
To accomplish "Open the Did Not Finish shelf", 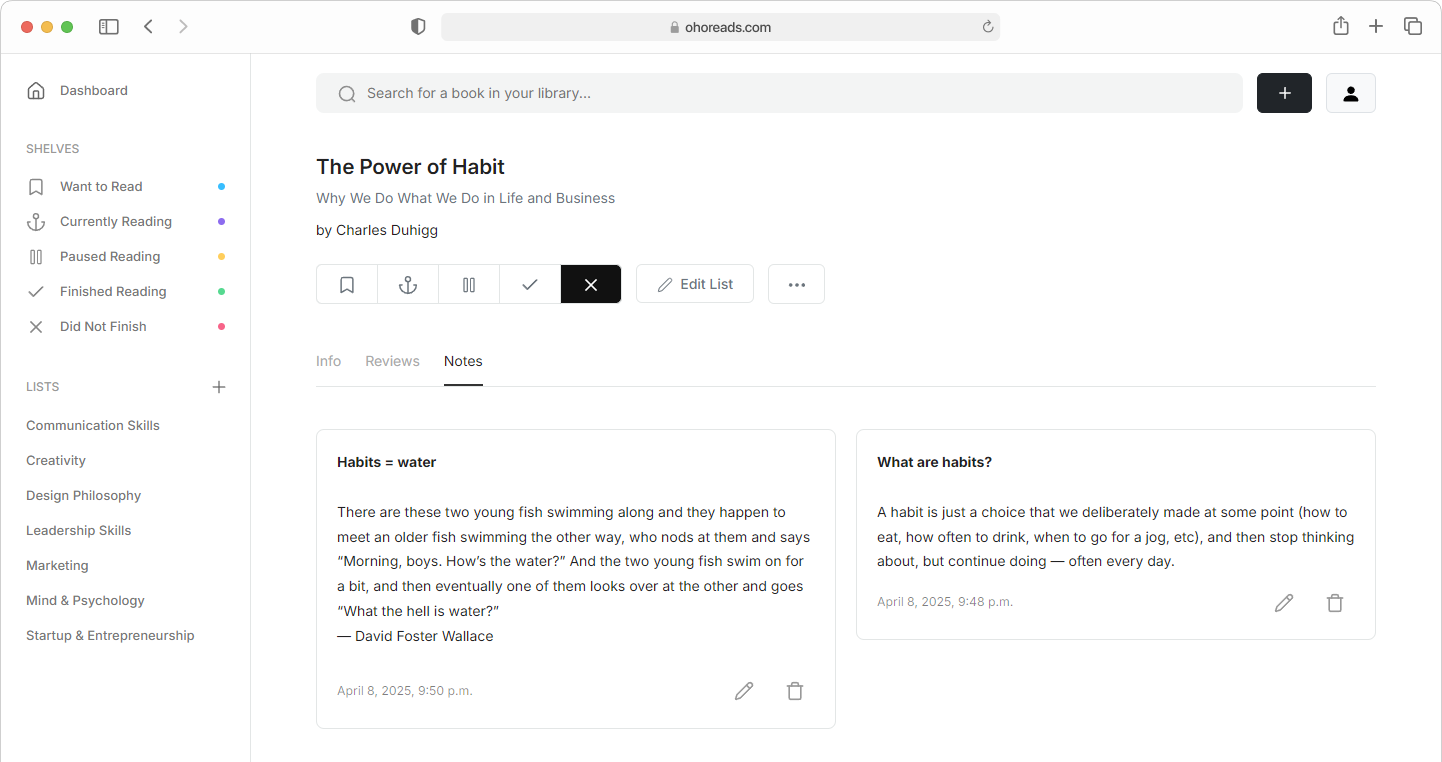I will coord(103,327).
